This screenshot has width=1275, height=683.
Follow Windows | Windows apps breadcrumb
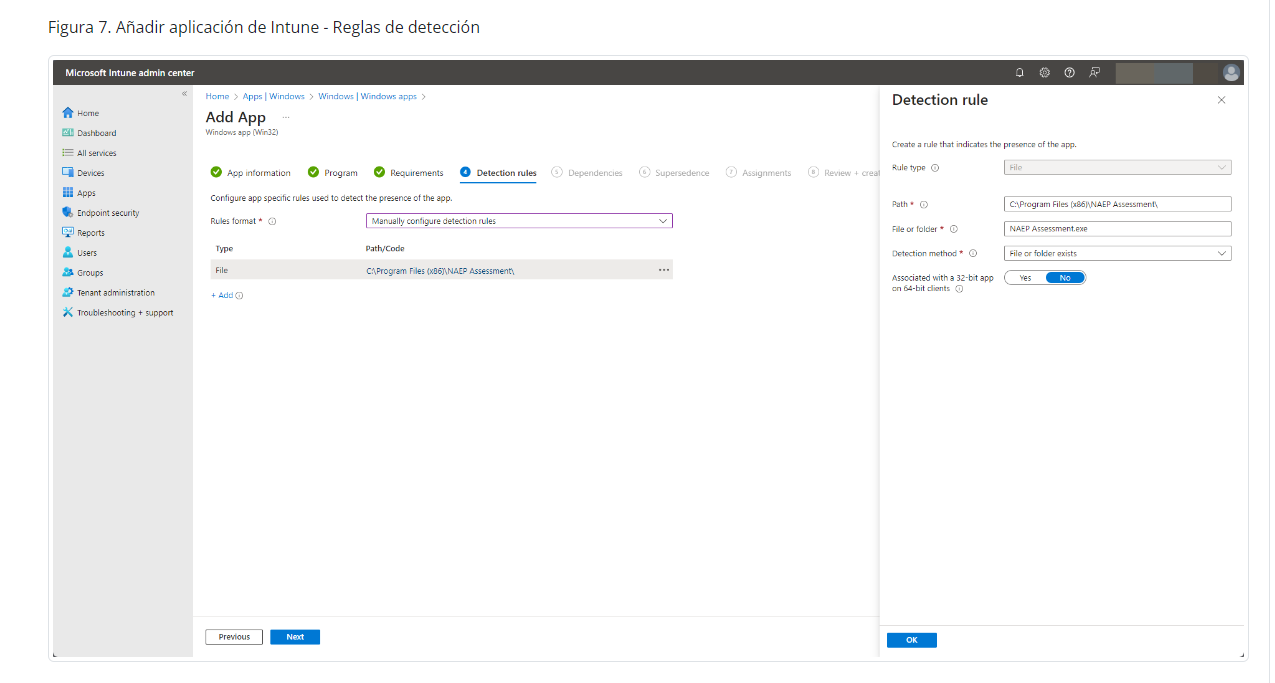(x=368, y=96)
